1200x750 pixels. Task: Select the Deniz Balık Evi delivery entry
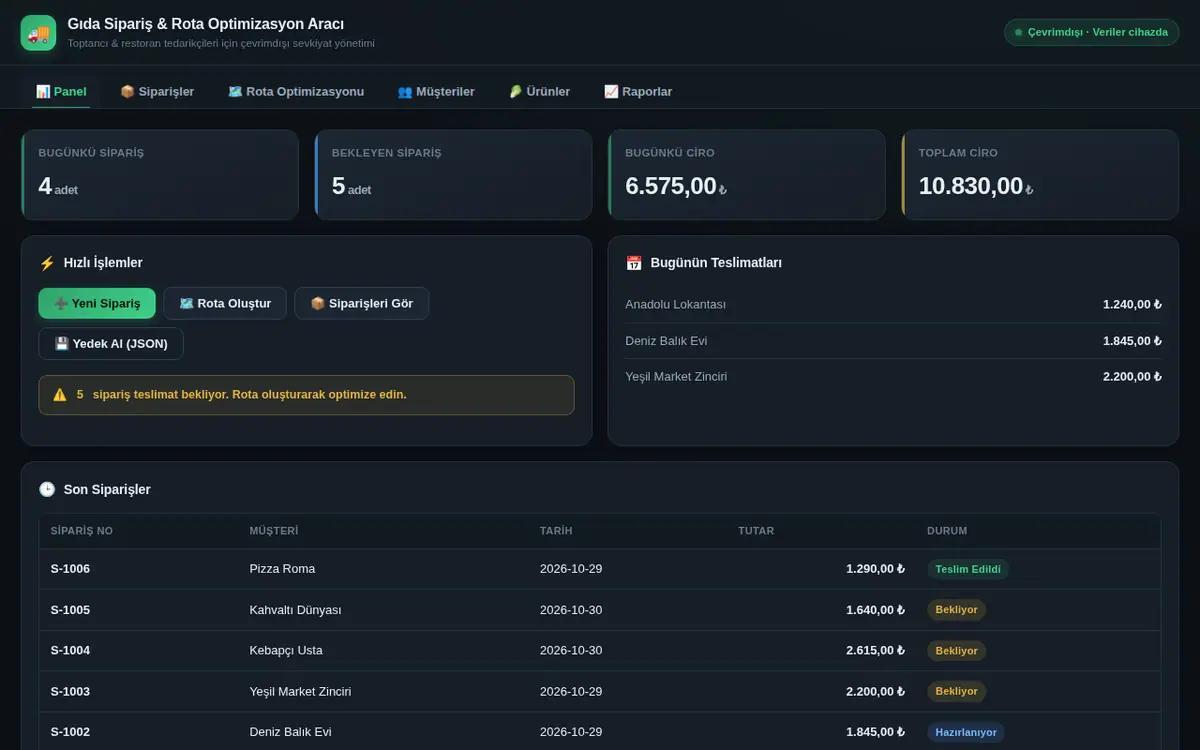pyautogui.click(x=893, y=341)
